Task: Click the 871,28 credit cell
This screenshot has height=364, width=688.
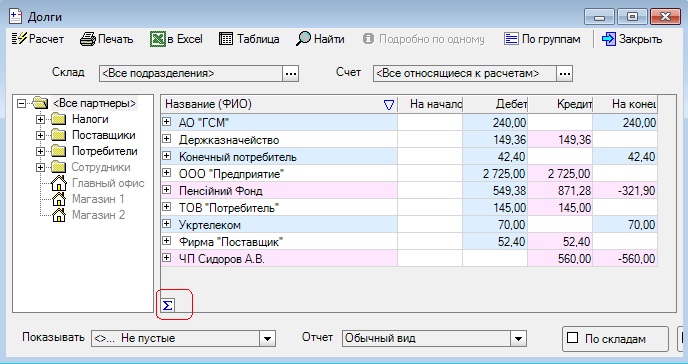Action: click(560, 190)
